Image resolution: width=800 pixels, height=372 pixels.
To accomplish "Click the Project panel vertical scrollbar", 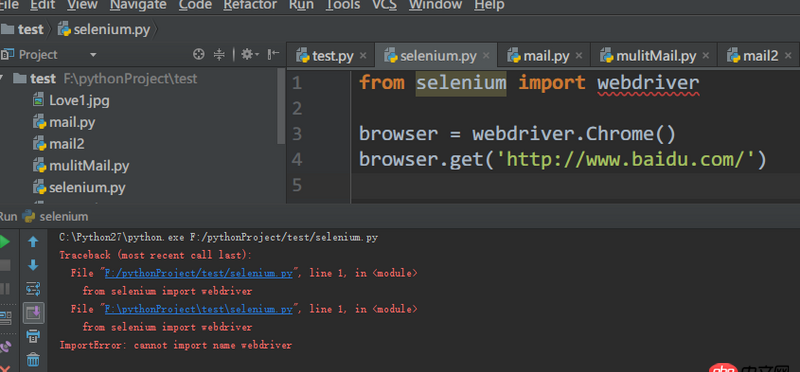I will tap(281, 105).
